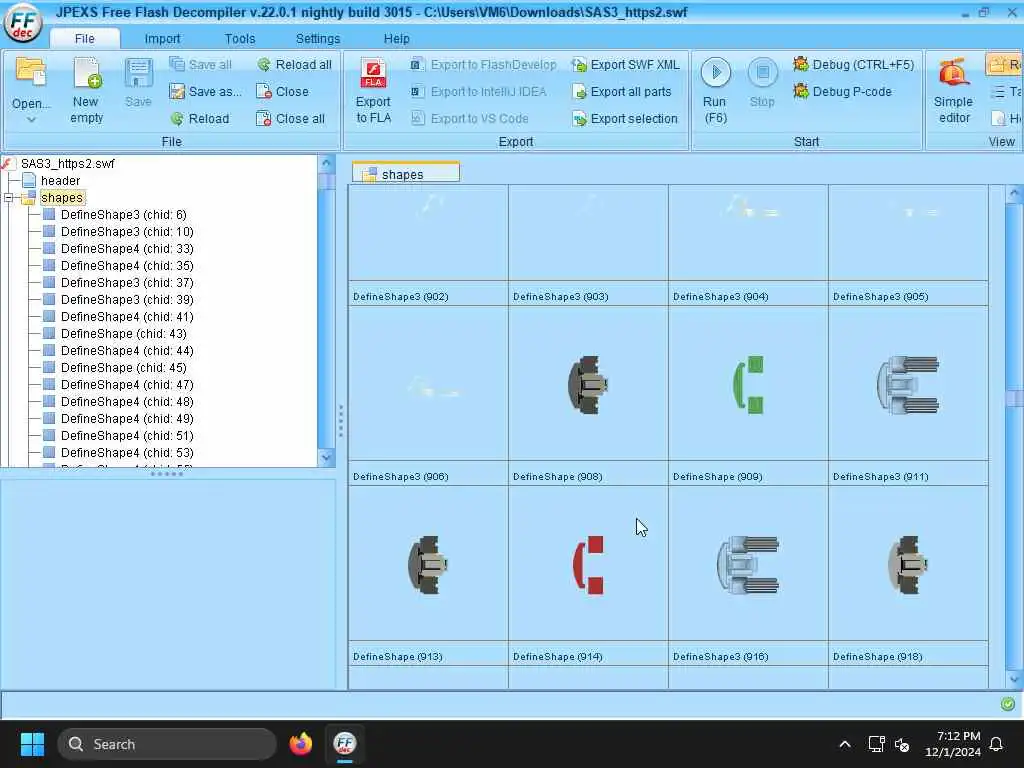Click tree panel scrollbar up arrow
Image resolution: width=1024 pixels, height=768 pixels.
[x=326, y=163]
